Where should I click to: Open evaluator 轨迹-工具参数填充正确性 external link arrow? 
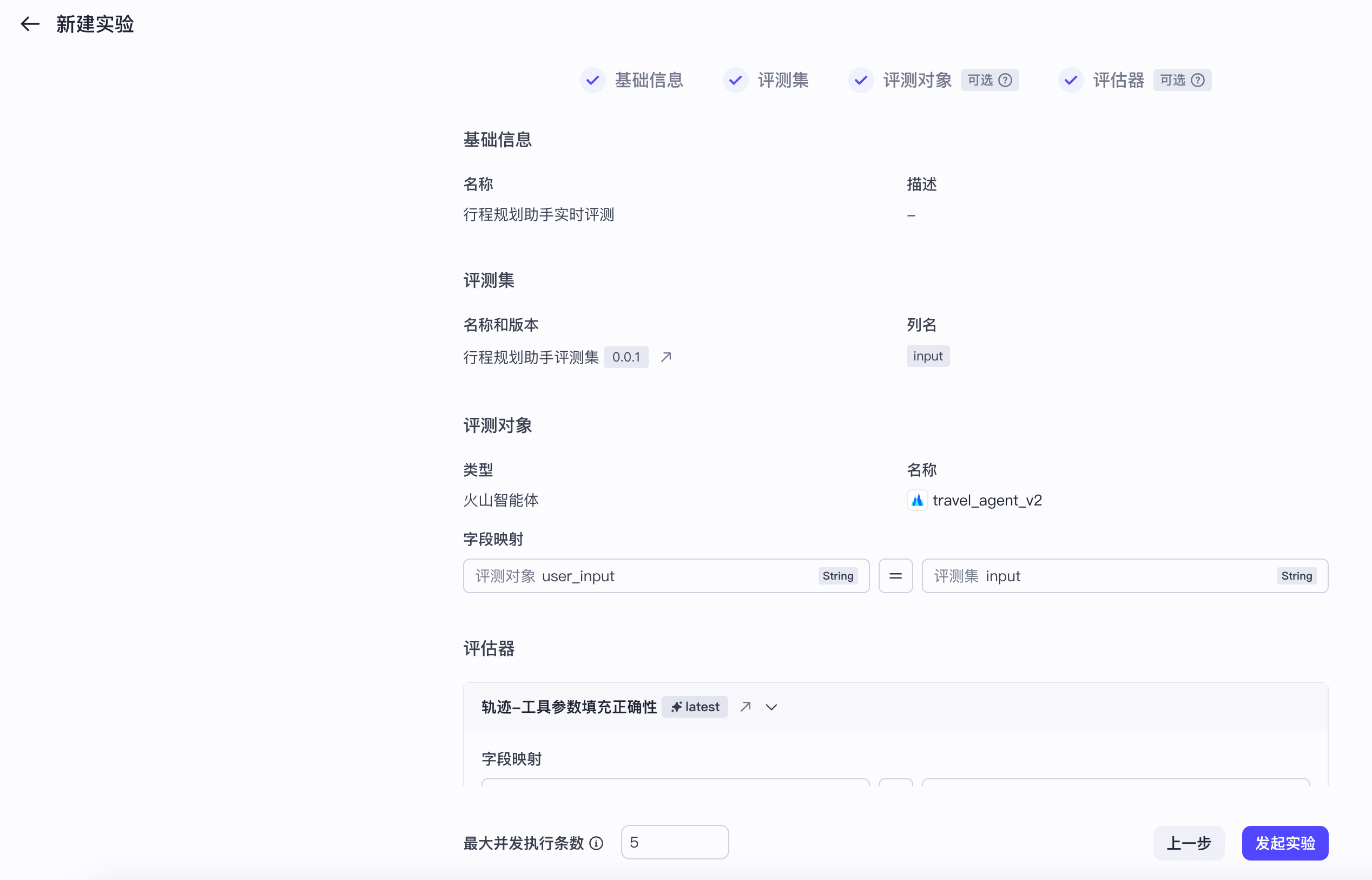coord(745,707)
